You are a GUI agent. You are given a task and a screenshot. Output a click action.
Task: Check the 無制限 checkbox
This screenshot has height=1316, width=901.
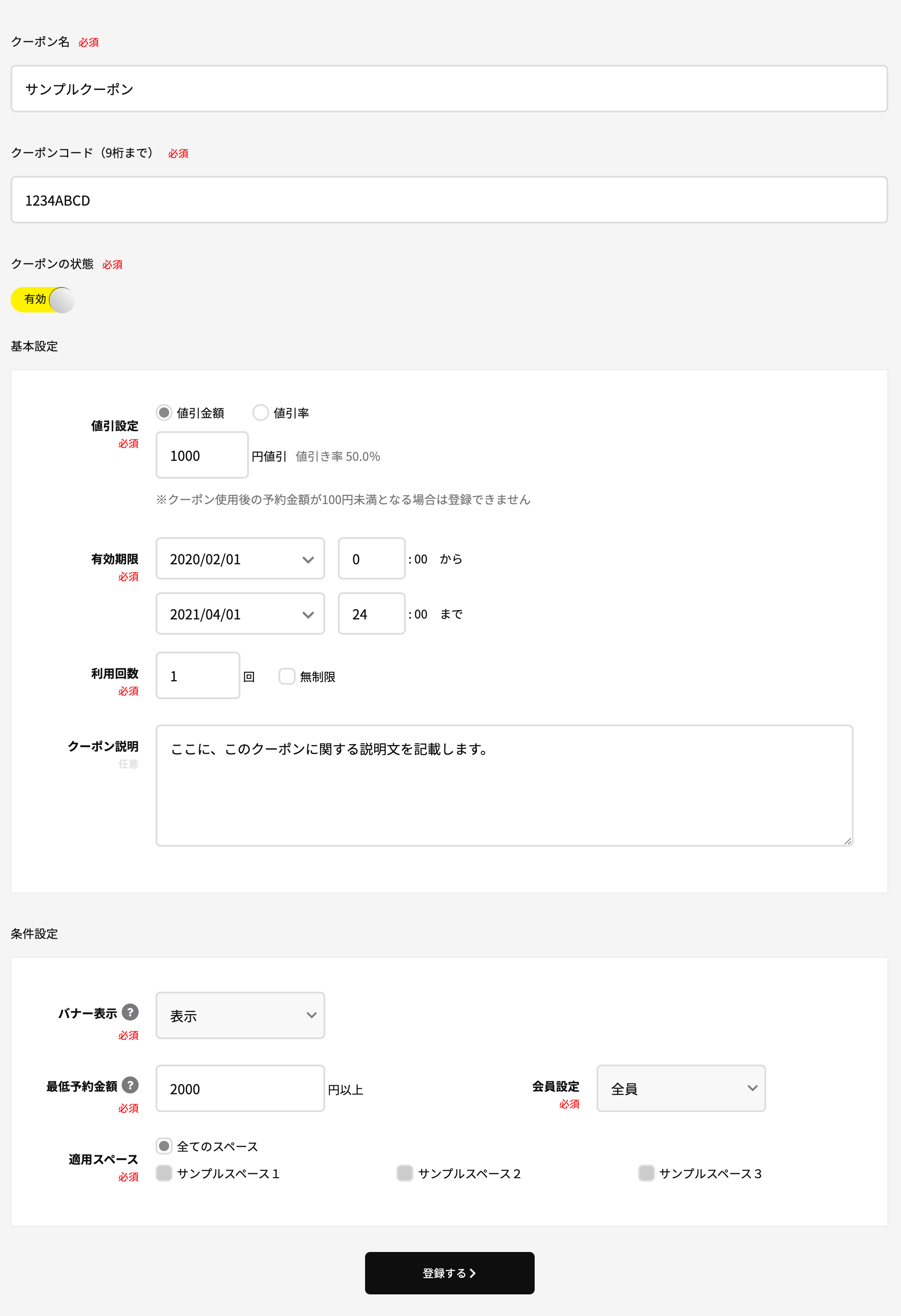point(287,676)
